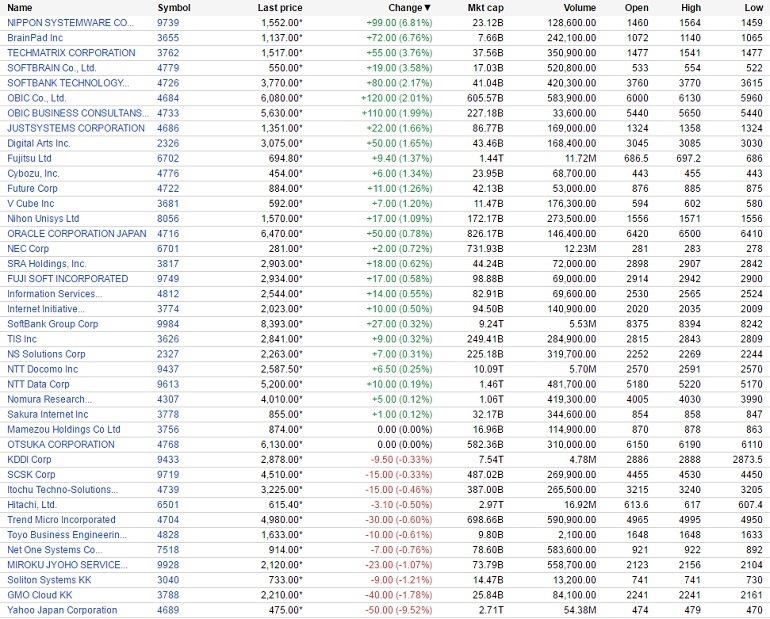Open Net One Systems Co... link
Image resolution: width=770 pixels, height=619 pixels.
55,550
